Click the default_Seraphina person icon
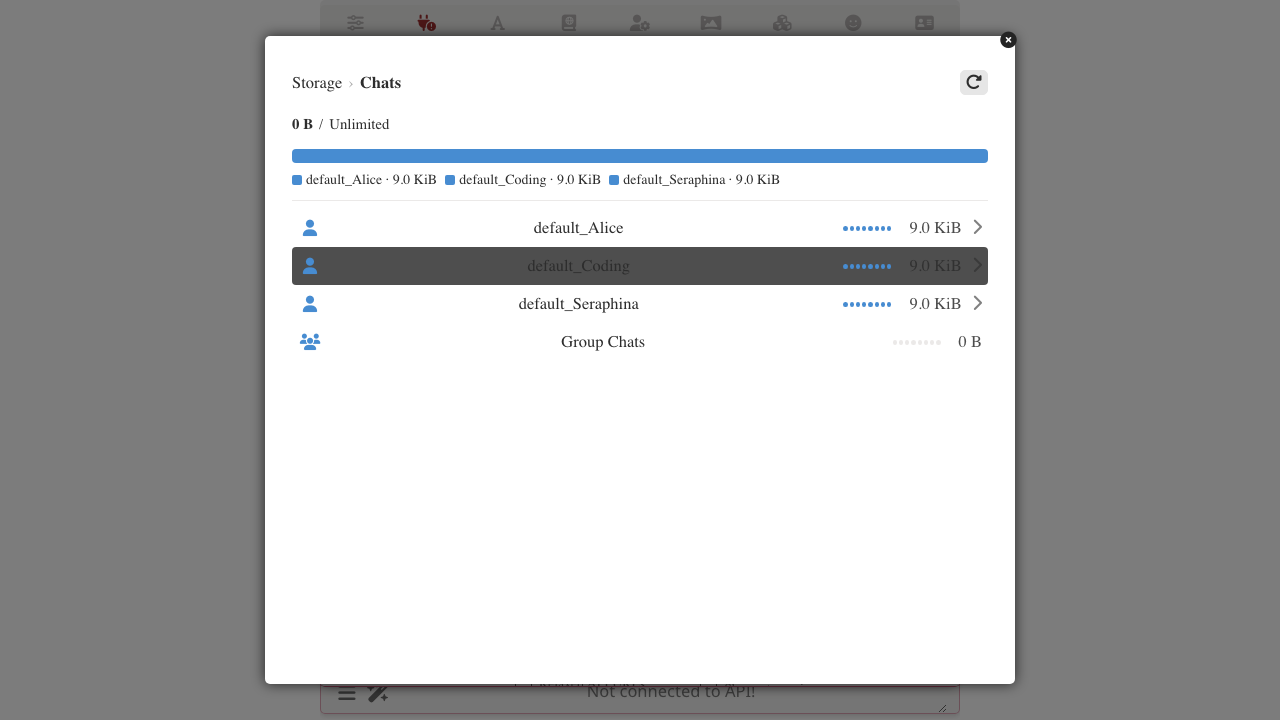Image resolution: width=1280 pixels, height=720 pixels. [310, 304]
